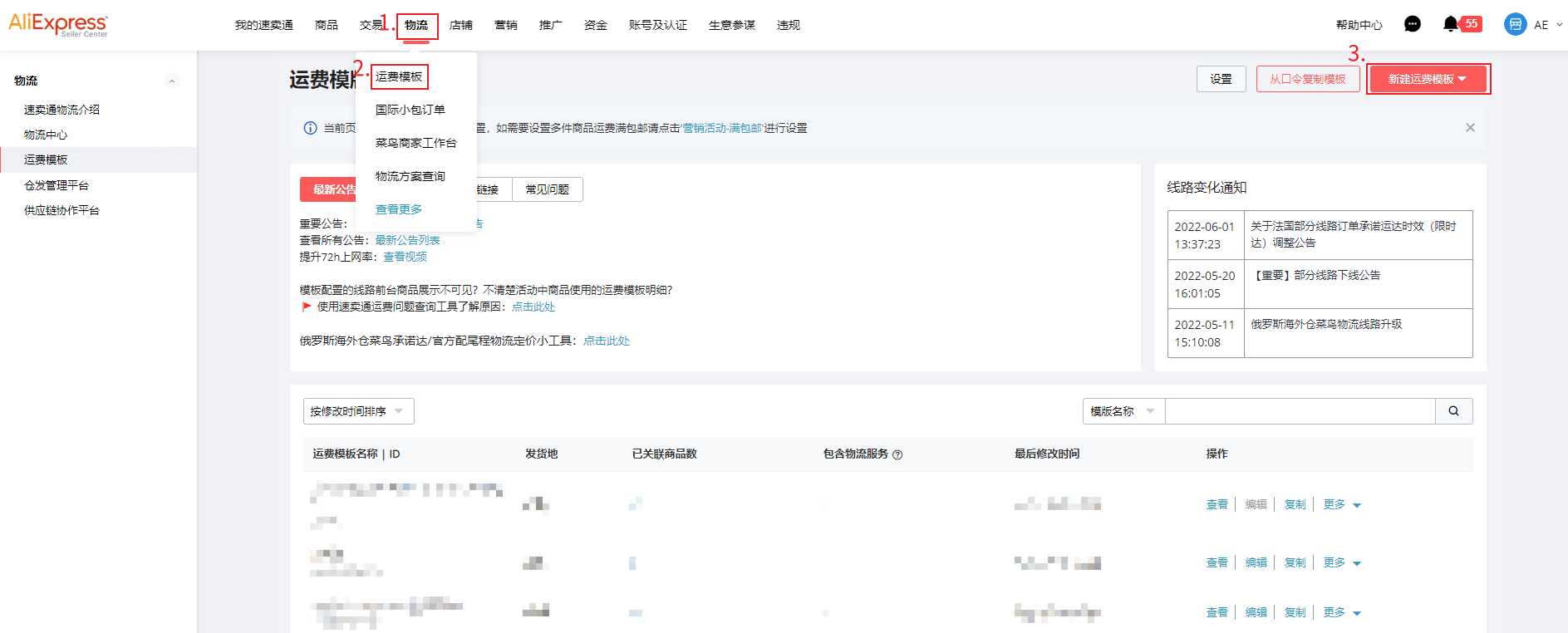The height and width of the screenshot is (633, 1568).
Task: Click the search magnifier button
Action: point(1453,411)
